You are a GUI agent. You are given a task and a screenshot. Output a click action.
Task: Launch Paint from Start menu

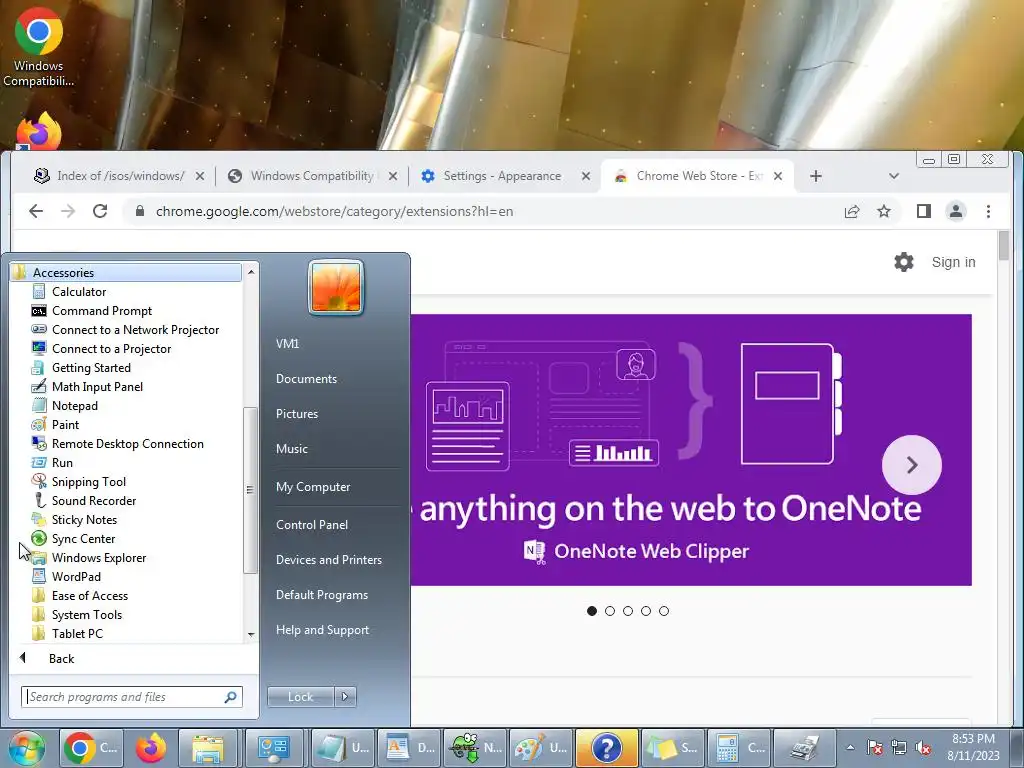[65, 424]
